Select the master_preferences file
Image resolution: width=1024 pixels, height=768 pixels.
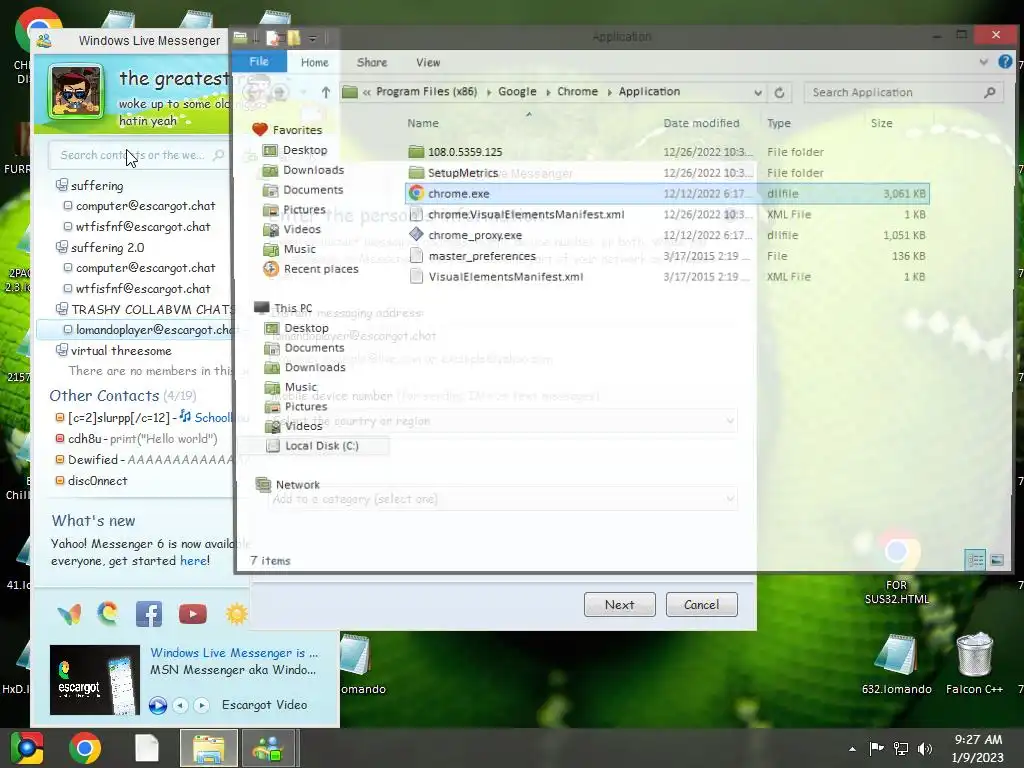pyautogui.click(x=482, y=256)
